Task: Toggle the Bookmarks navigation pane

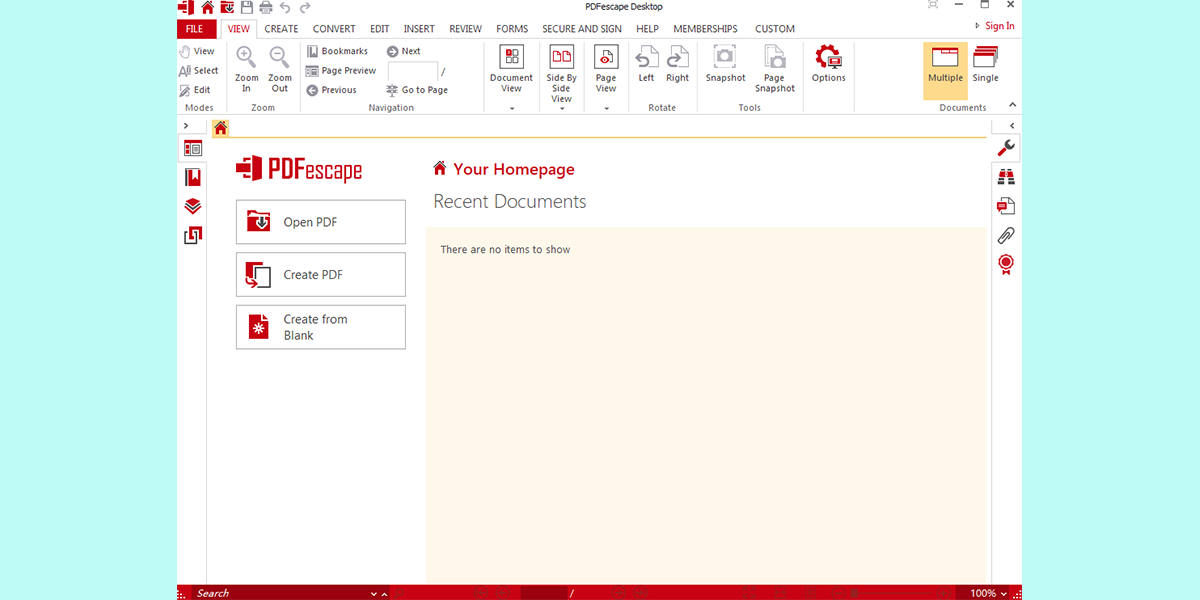Action: coord(337,51)
